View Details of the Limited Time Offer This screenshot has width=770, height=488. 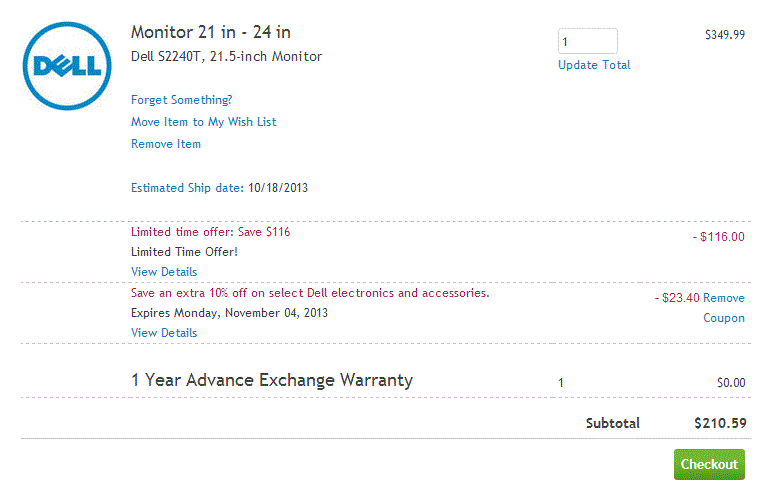(164, 272)
